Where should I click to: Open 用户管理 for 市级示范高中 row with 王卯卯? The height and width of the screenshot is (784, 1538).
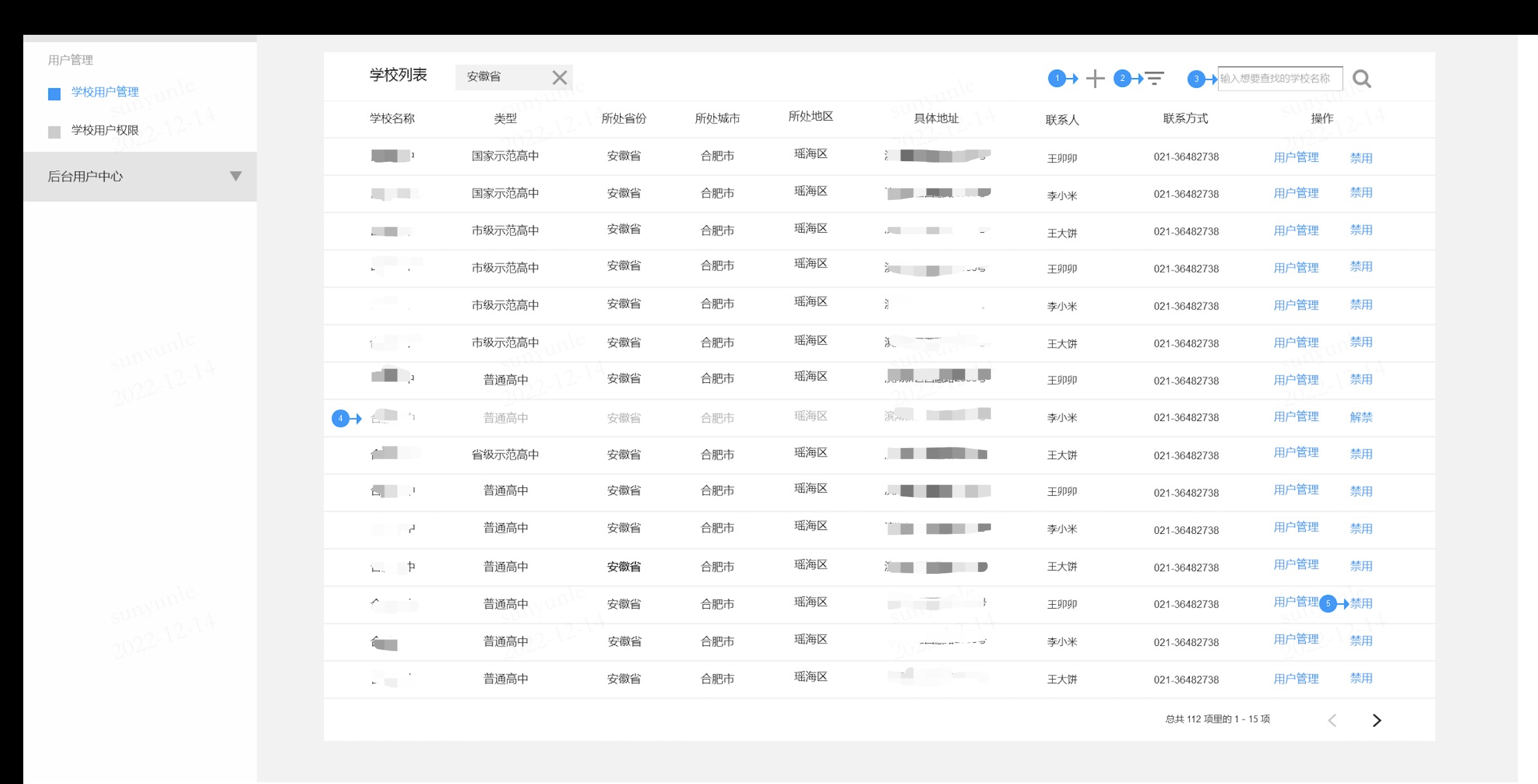pyautogui.click(x=1296, y=268)
